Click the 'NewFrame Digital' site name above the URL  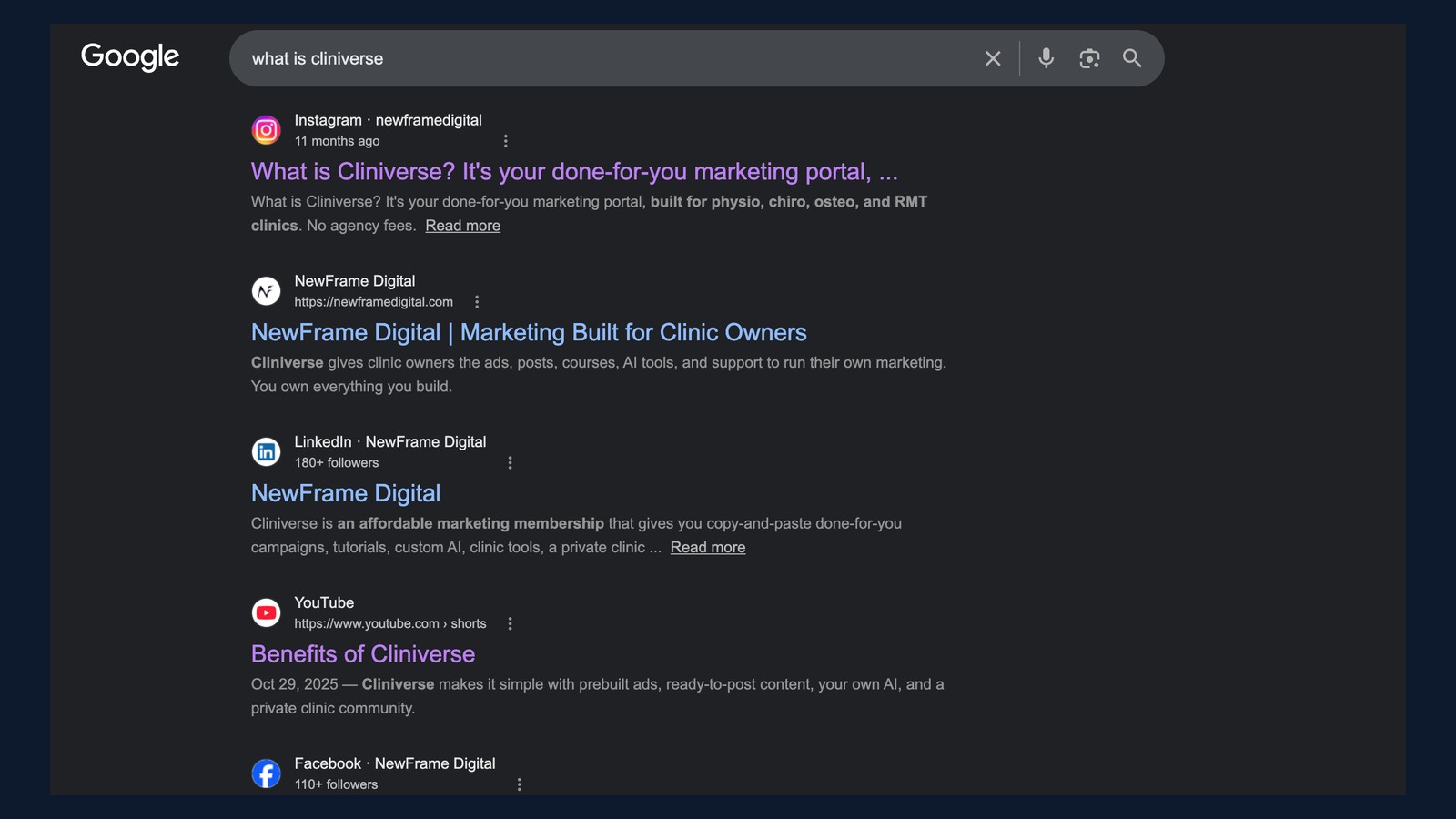click(x=355, y=281)
